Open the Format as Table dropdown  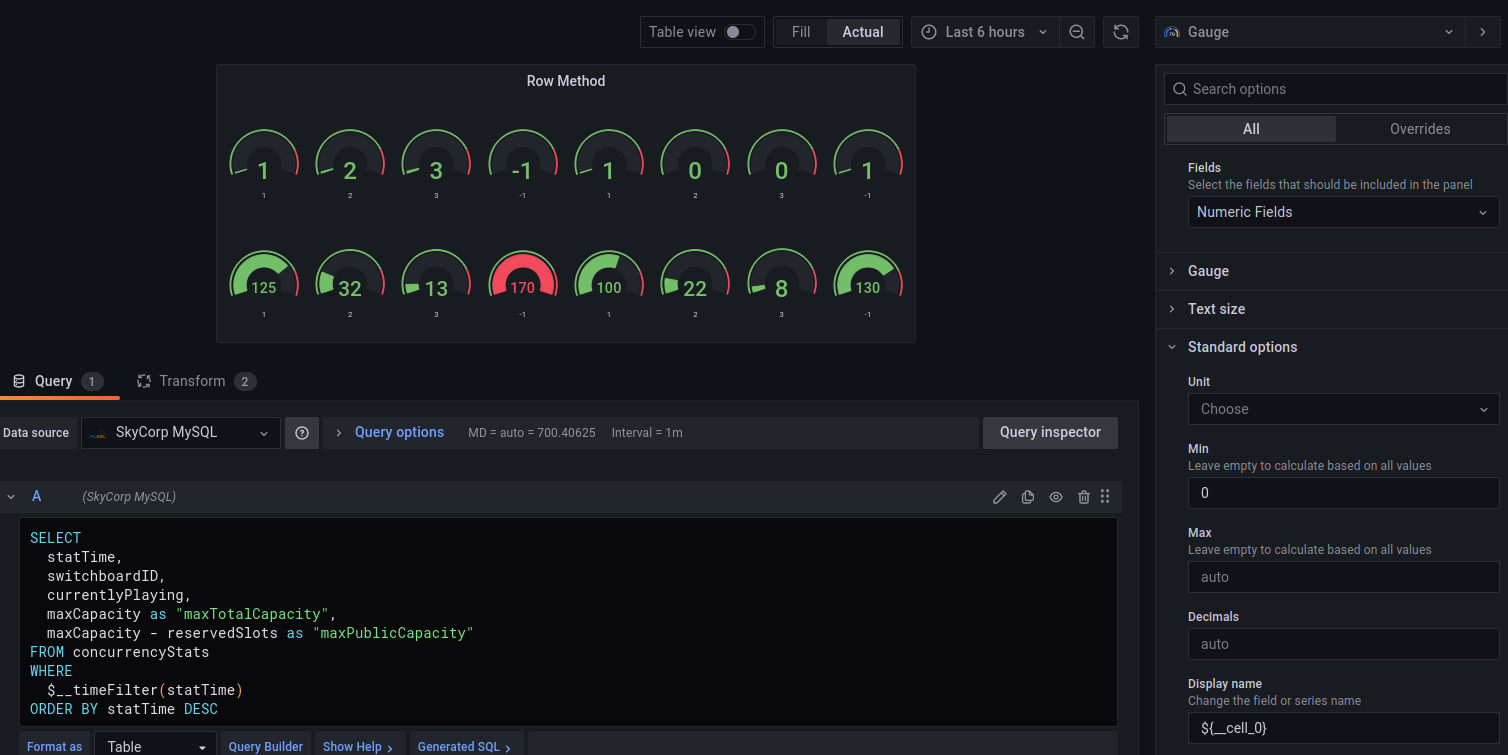[155, 746]
